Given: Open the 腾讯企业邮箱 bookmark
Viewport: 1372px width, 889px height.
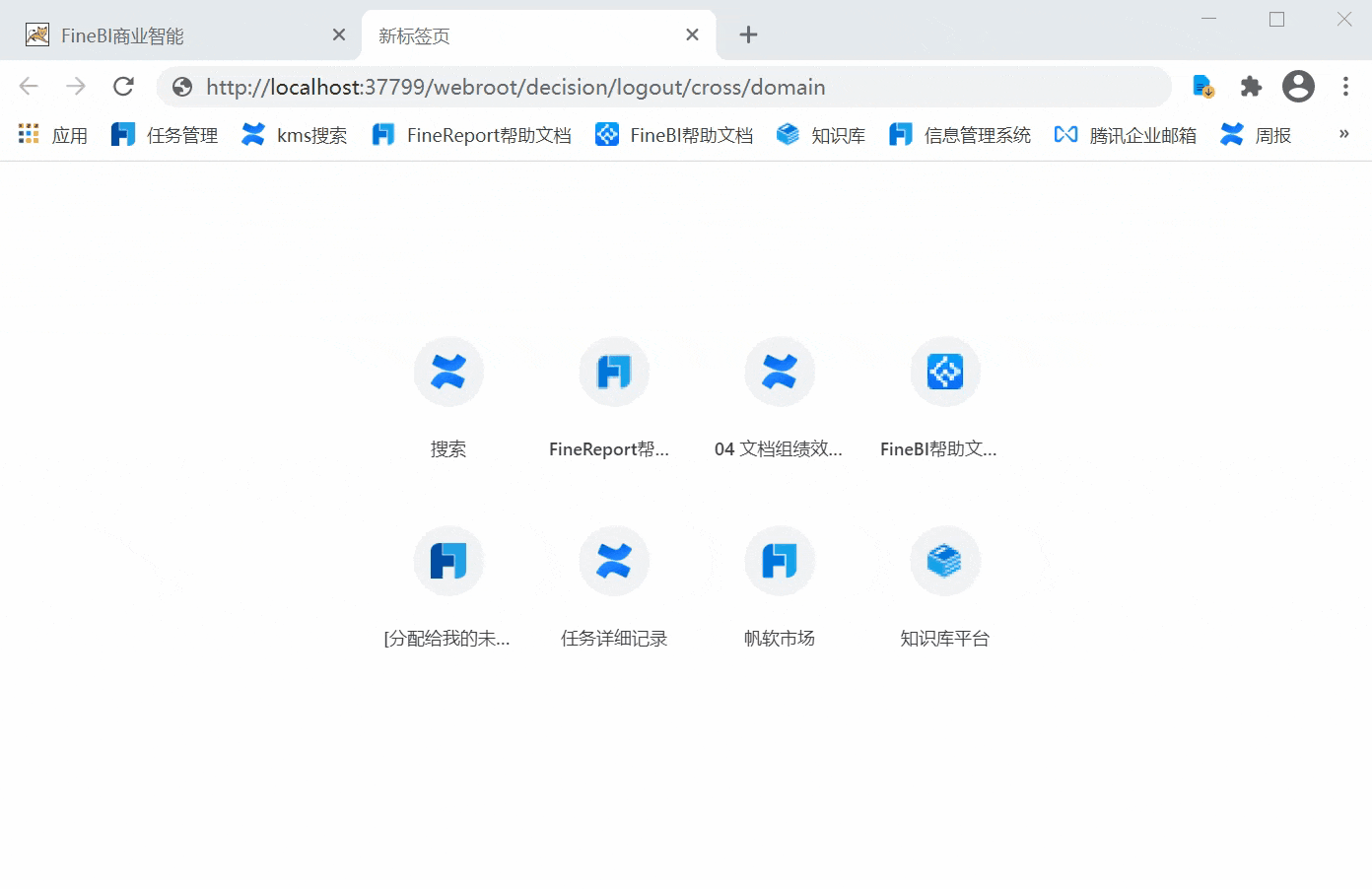Looking at the screenshot, I should 1126,135.
